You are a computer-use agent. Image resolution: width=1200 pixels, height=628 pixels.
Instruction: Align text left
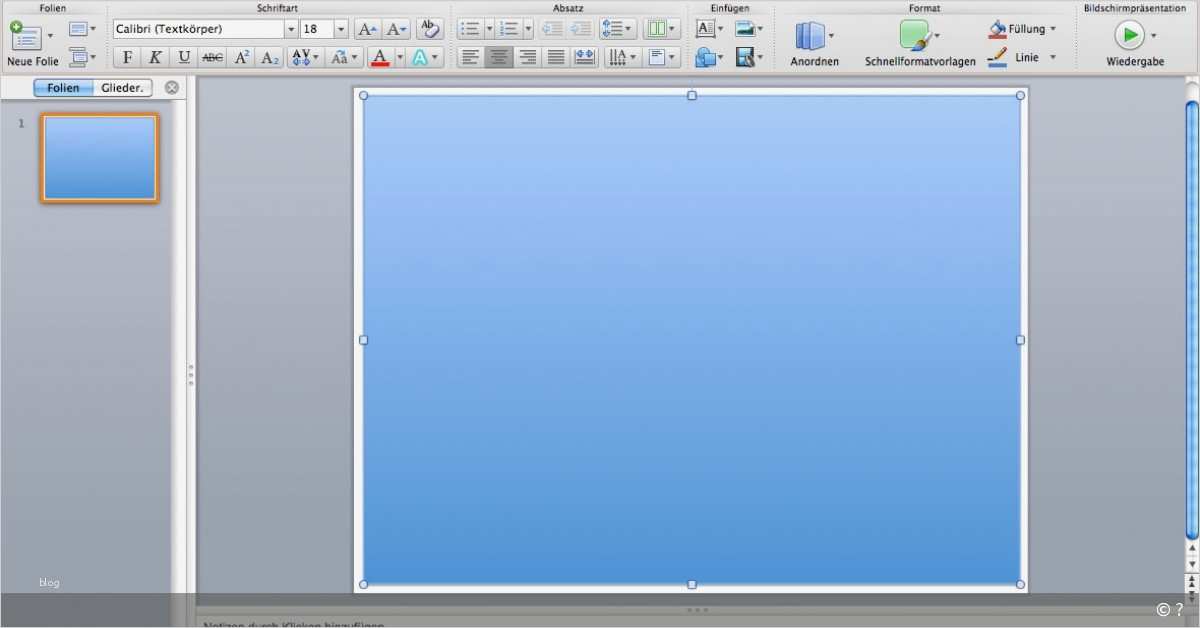(x=471, y=57)
